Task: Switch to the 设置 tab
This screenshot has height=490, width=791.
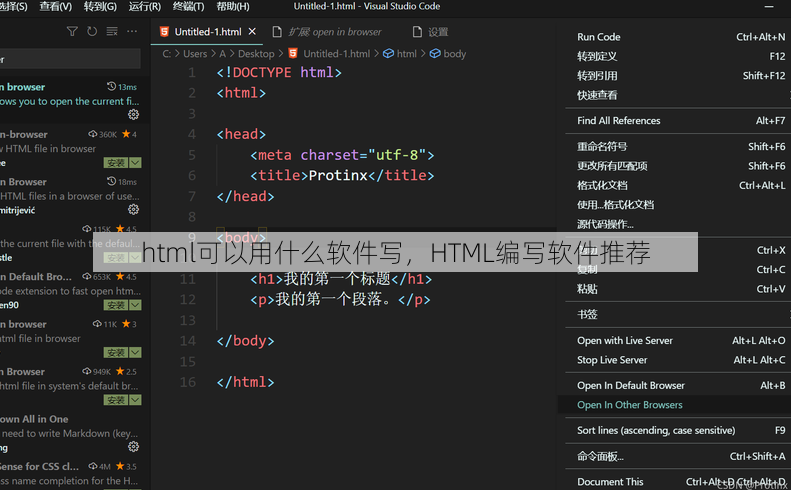Action: pos(430,32)
